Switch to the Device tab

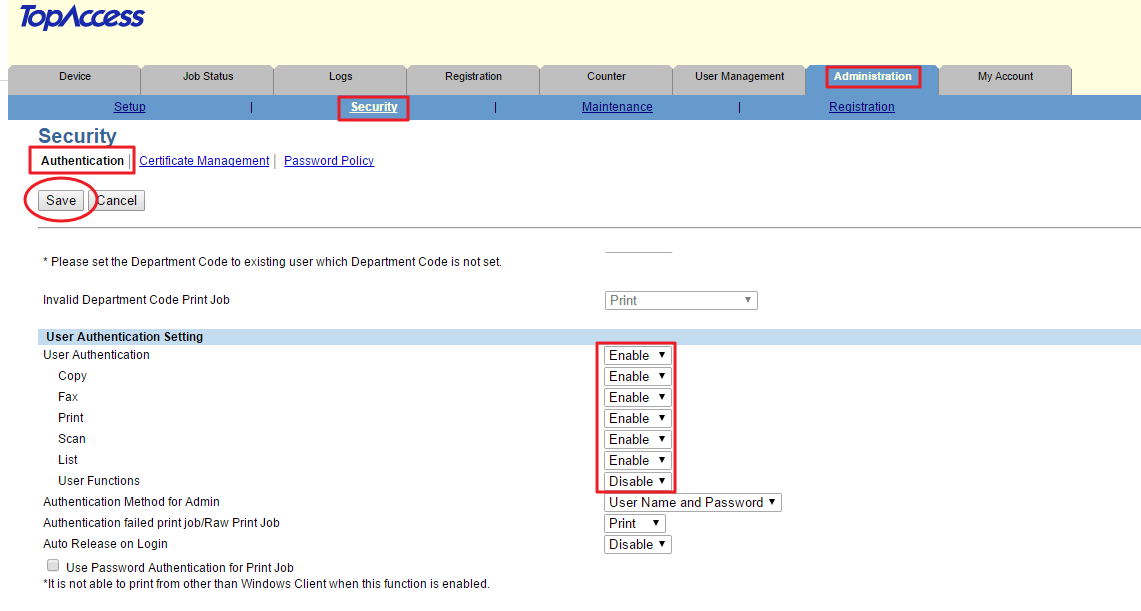pyautogui.click(x=73, y=76)
